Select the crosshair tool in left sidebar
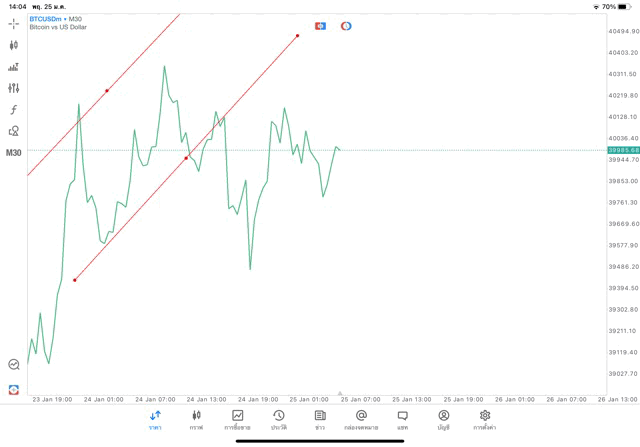The height and width of the screenshot is (447, 640). [14, 23]
